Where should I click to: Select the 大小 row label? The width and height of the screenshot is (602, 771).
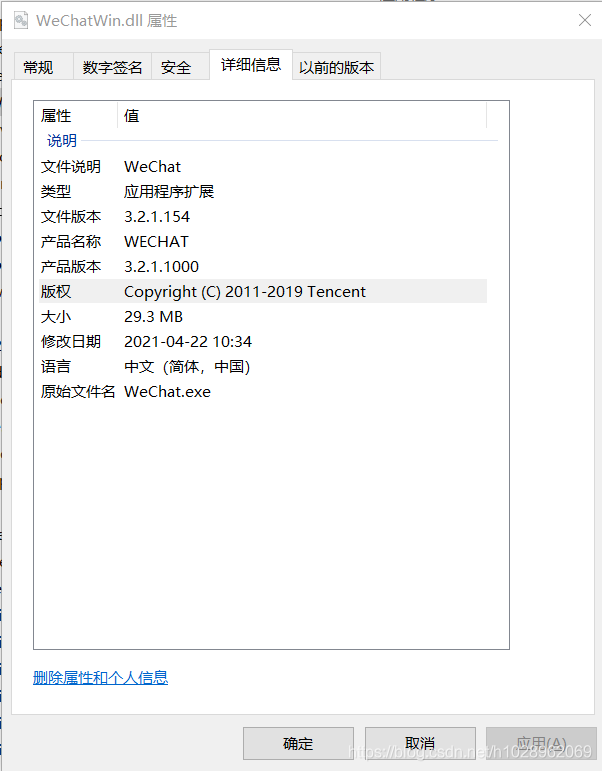click(56, 317)
